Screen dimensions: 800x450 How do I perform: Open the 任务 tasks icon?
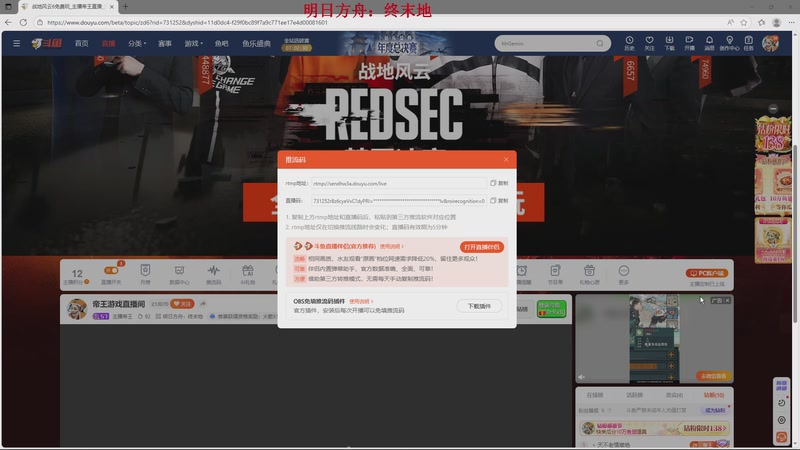pos(748,43)
